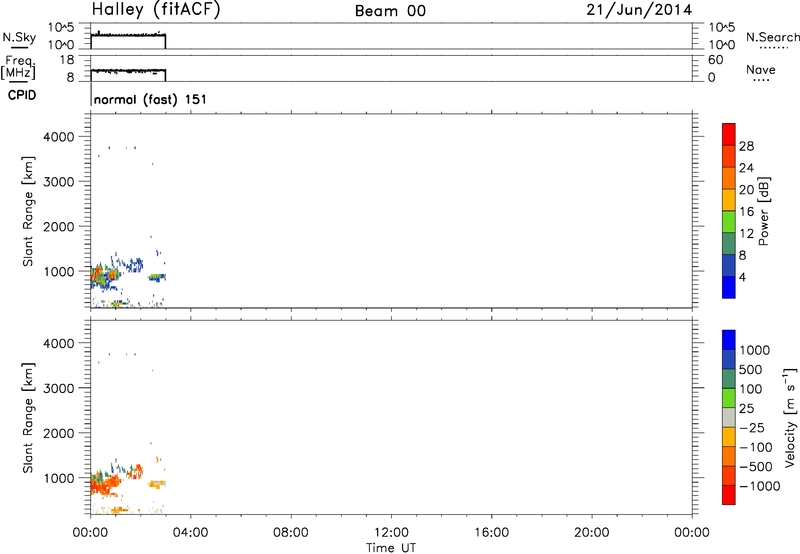
Task: Click 'Slant Range [km]' label on Velocity panel
Action: pyautogui.click(x=28, y=418)
